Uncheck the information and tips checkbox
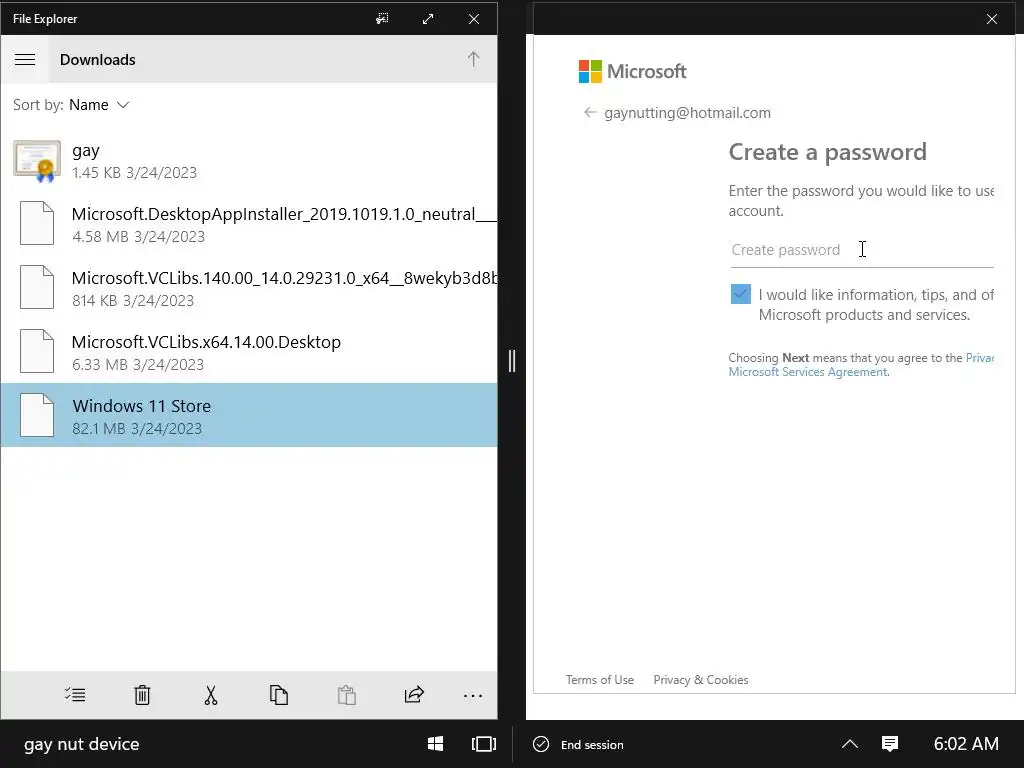The height and width of the screenshot is (768, 1024). (741, 294)
